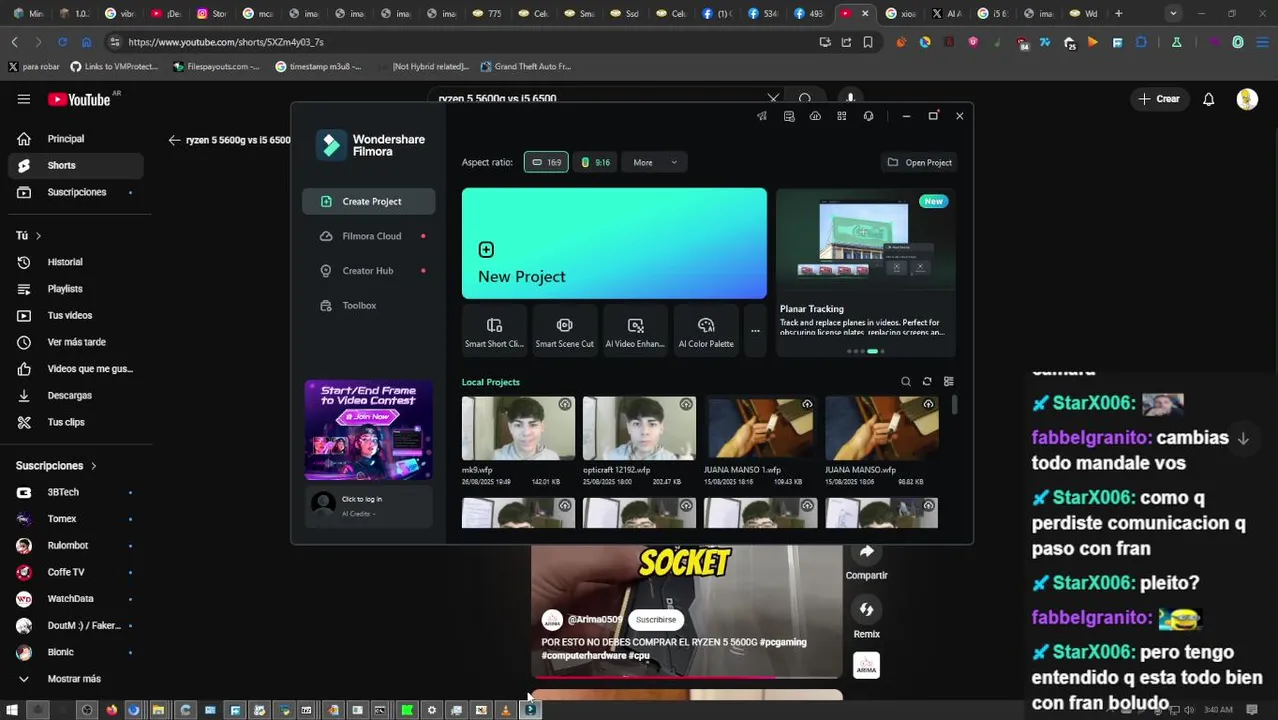Click the Open Project button
1278x720 pixels.
point(920,162)
